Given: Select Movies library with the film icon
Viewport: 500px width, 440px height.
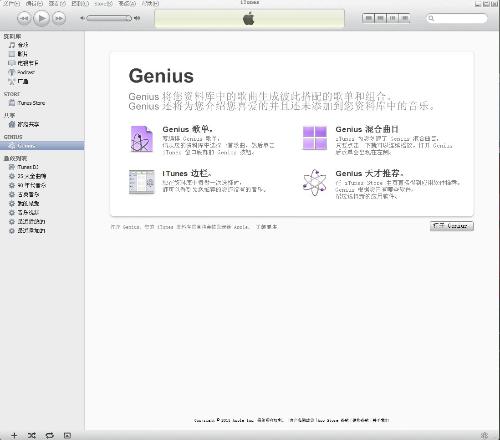Looking at the screenshot, I should [x=18, y=54].
